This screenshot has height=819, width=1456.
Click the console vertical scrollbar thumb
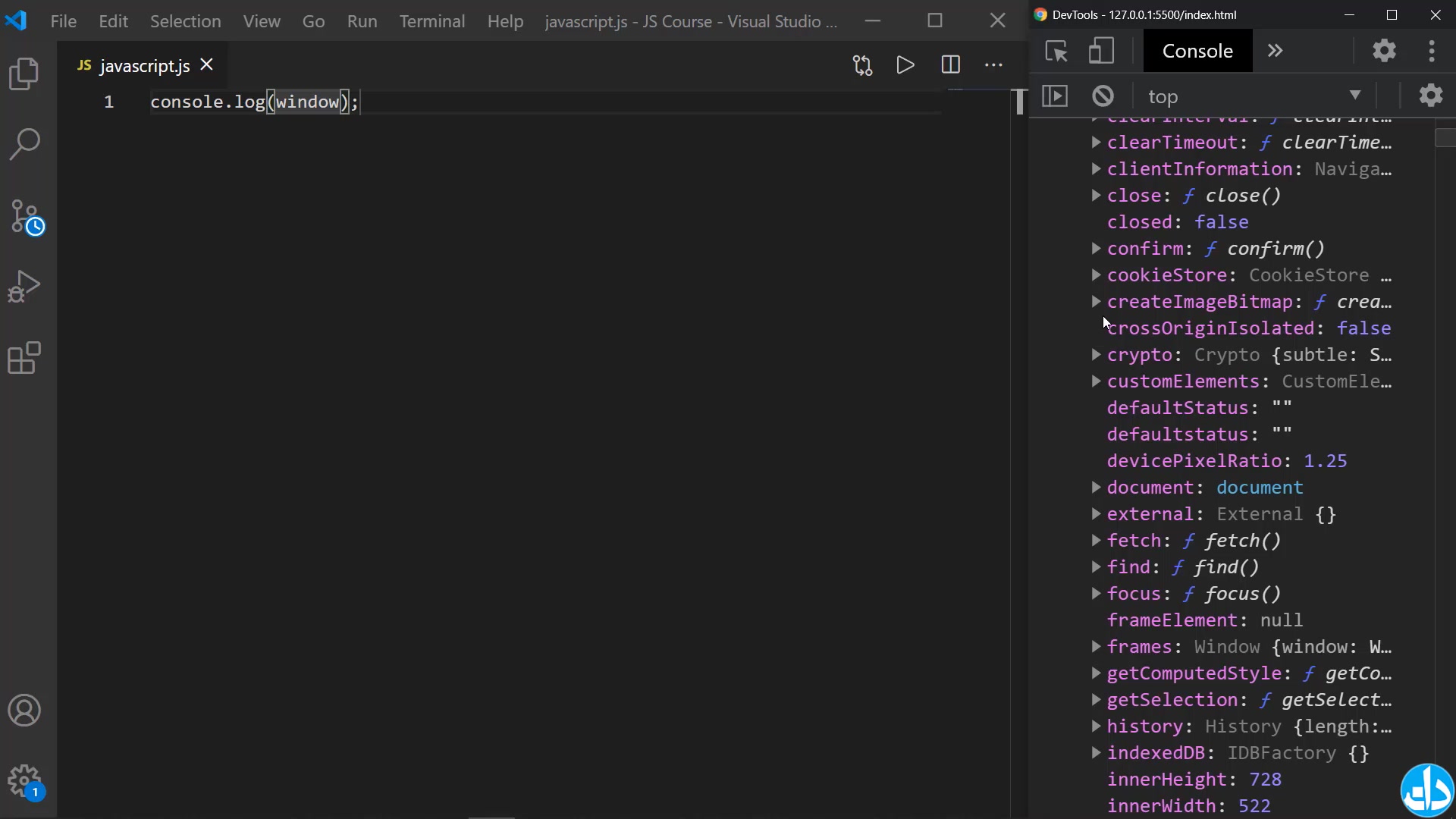click(1445, 137)
